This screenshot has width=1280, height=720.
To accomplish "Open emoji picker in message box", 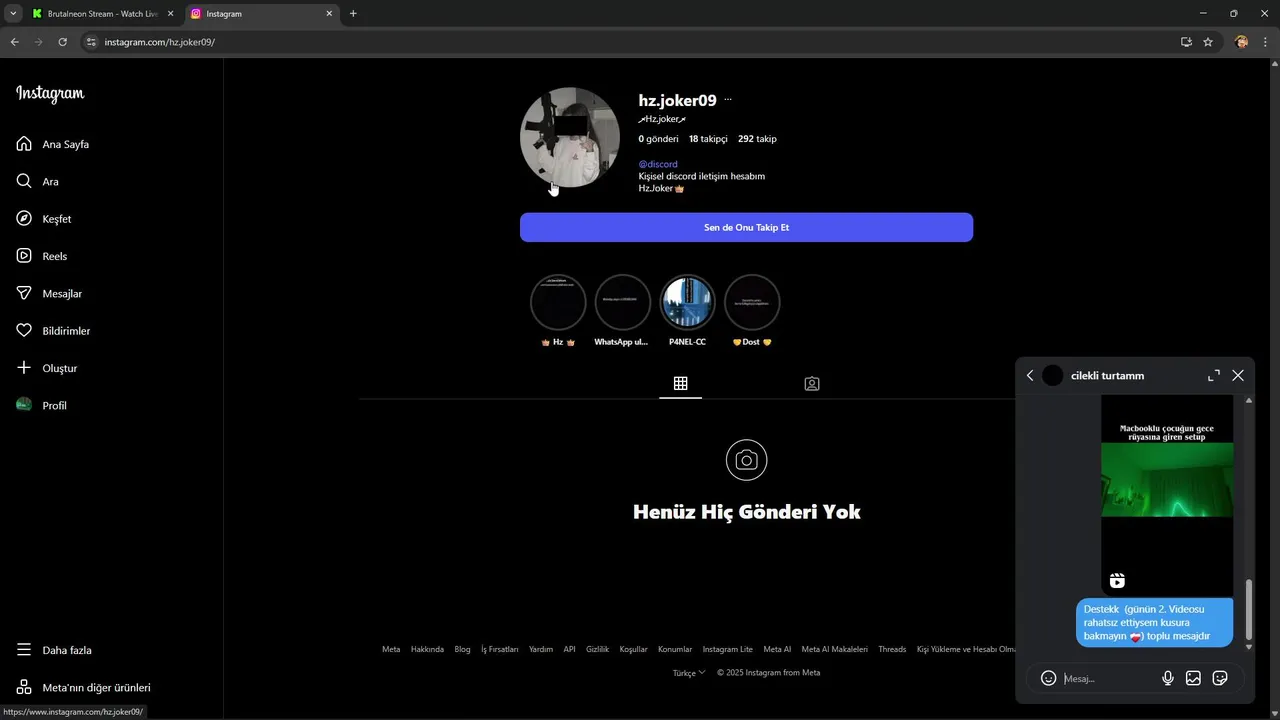I will 1048,678.
